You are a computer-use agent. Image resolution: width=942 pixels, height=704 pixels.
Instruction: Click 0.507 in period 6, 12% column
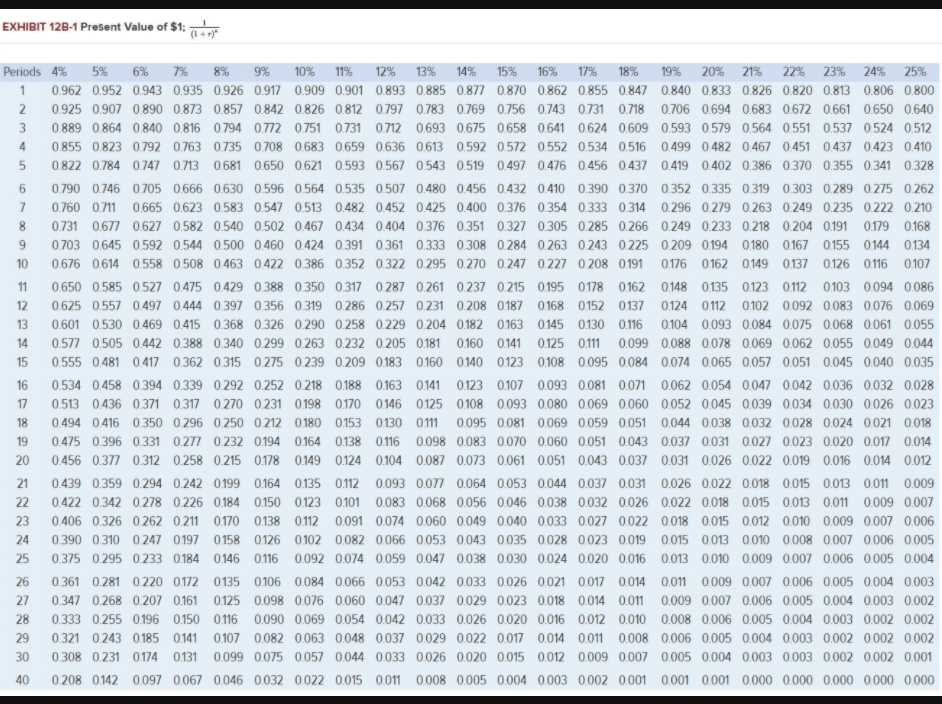390,189
